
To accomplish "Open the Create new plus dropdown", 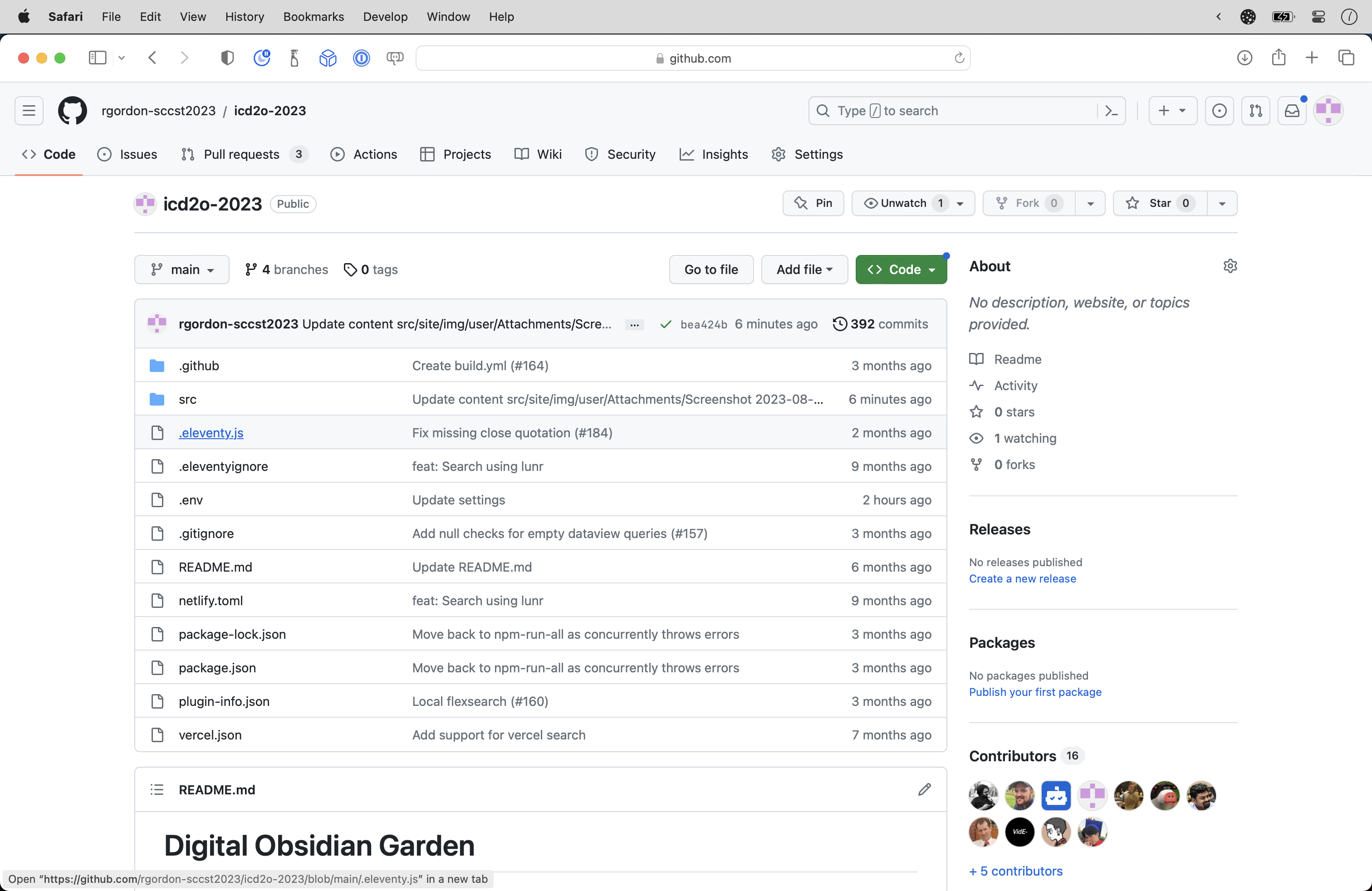I will point(1172,111).
